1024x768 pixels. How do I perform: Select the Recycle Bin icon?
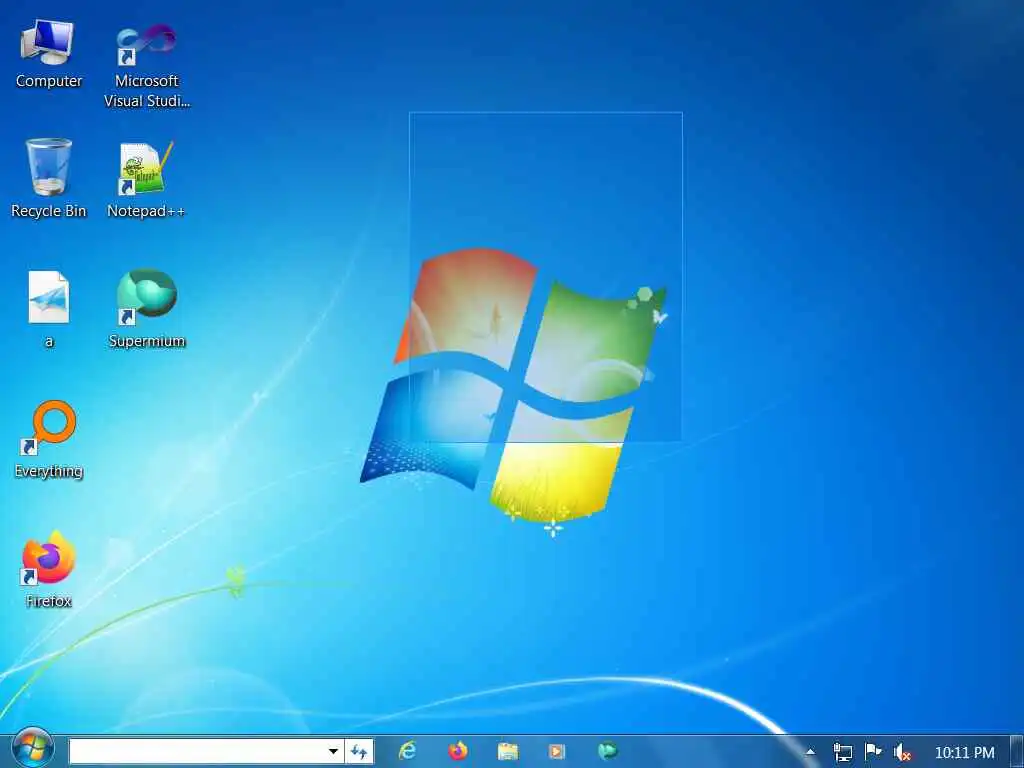[48, 178]
